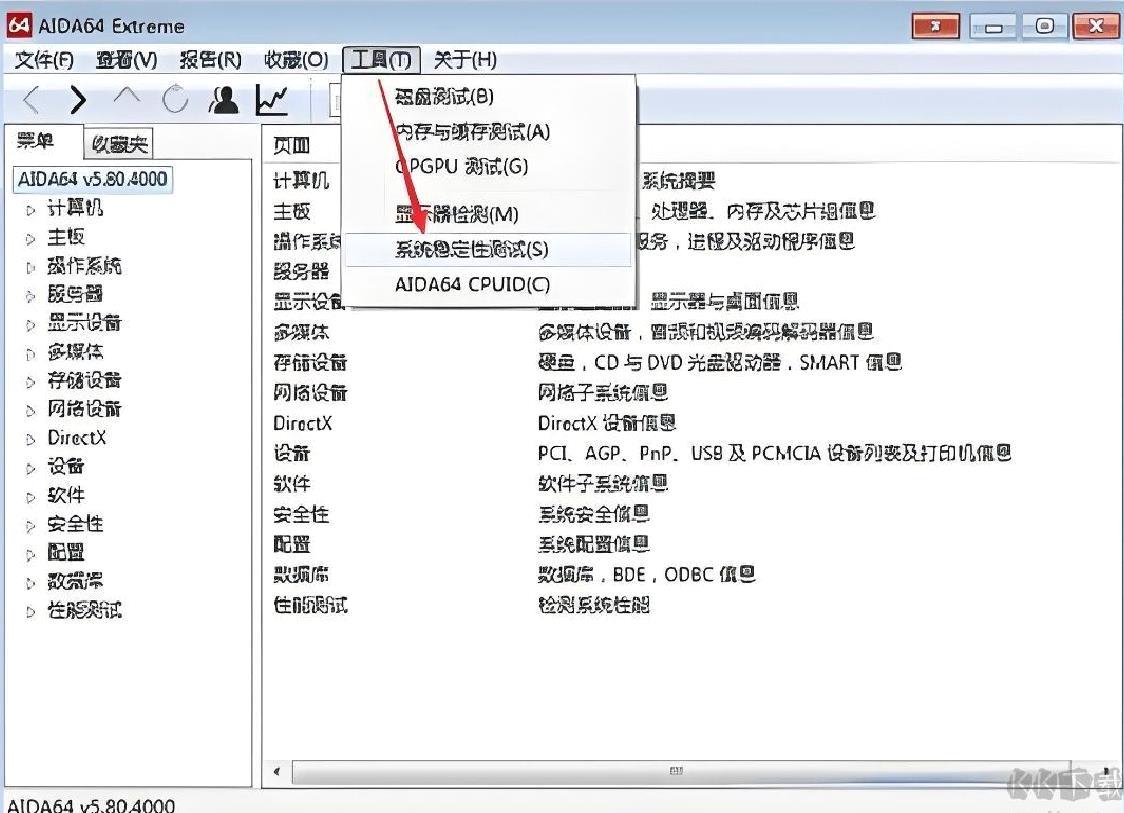Select DirectX row in page list
This screenshot has height=813, width=1124.
pos(303,423)
